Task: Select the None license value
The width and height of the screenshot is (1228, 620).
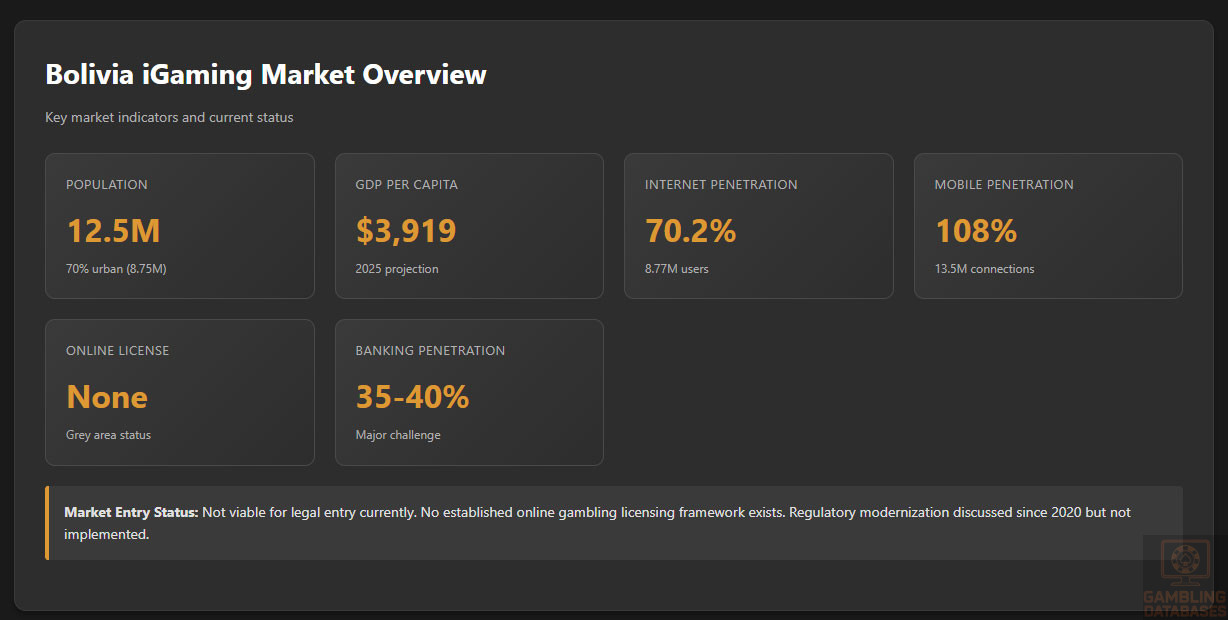Action: [107, 397]
